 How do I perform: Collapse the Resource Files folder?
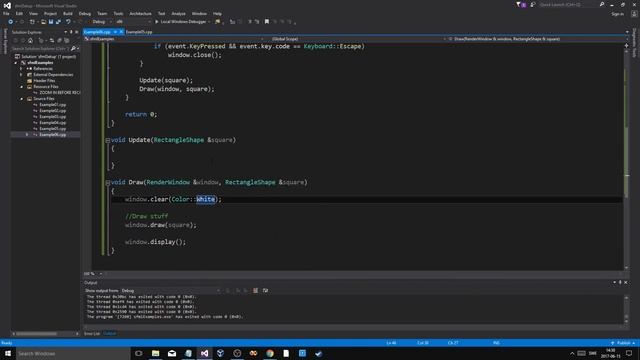[x=22, y=87]
